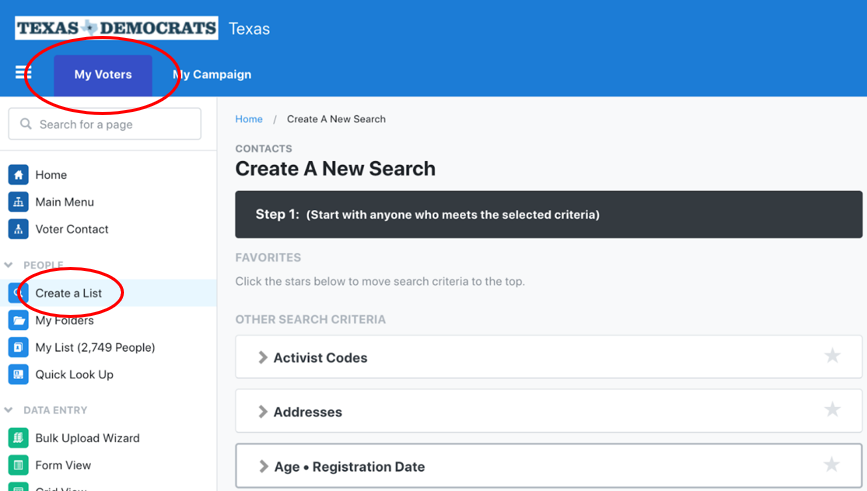This screenshot has height=491, width=867.
Task: Click the Main Menu sitemap icon
Action: coord(18,202)
